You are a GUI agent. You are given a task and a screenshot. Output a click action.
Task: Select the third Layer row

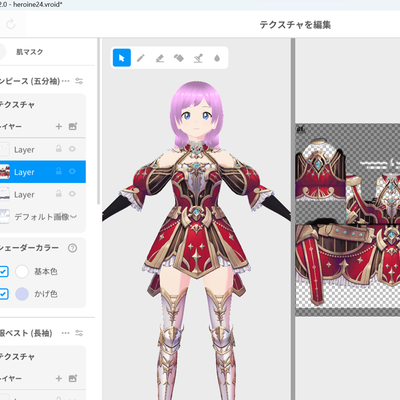pyautogui.click(x=43, y=194)
